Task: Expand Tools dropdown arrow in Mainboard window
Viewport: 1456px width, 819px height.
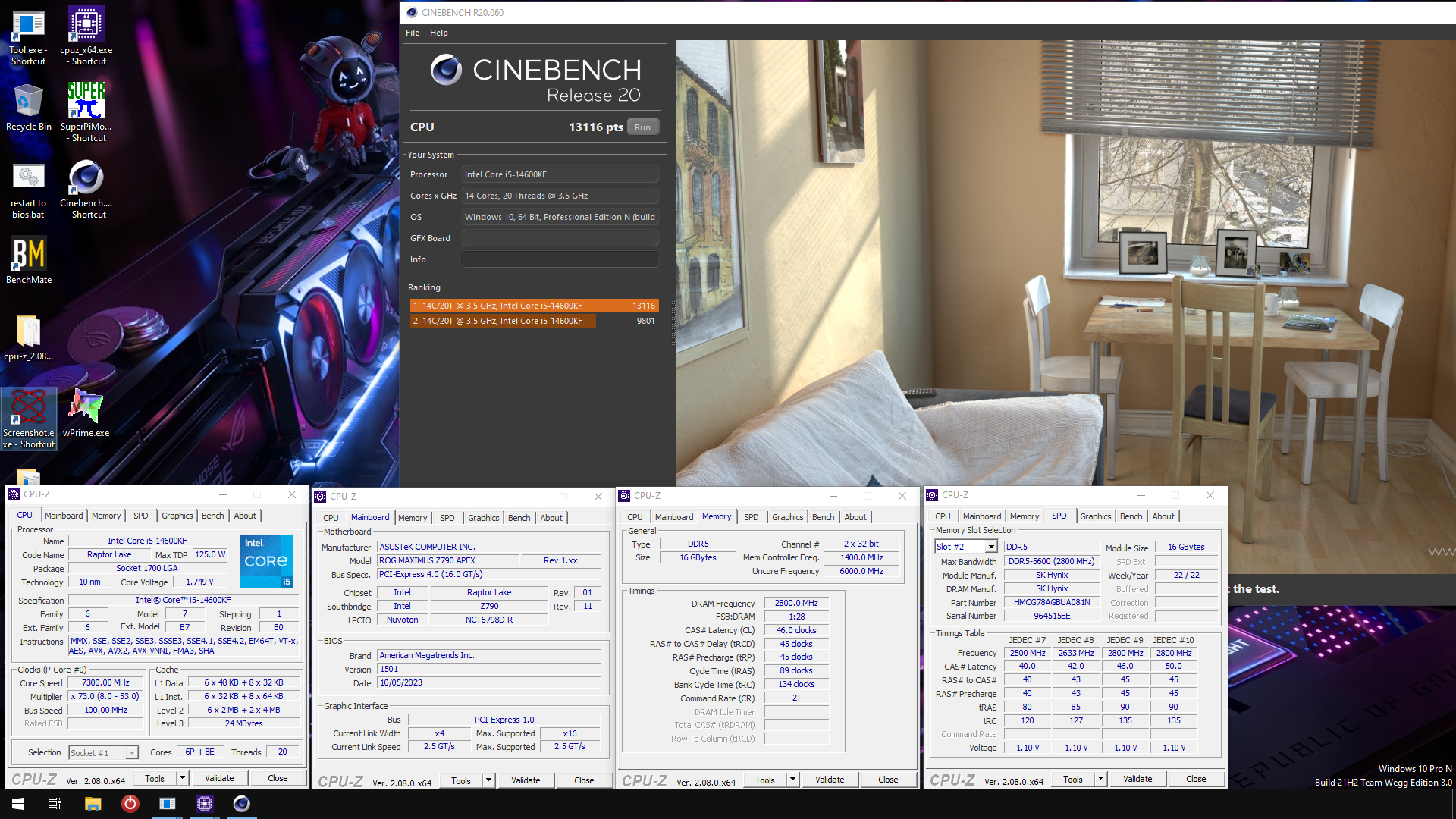Action: point(488,780)
